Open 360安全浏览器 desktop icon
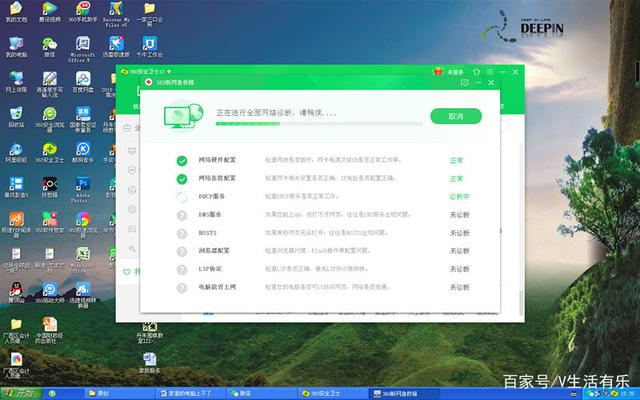The width and height of the screenshot is (640, 400). 50,119
